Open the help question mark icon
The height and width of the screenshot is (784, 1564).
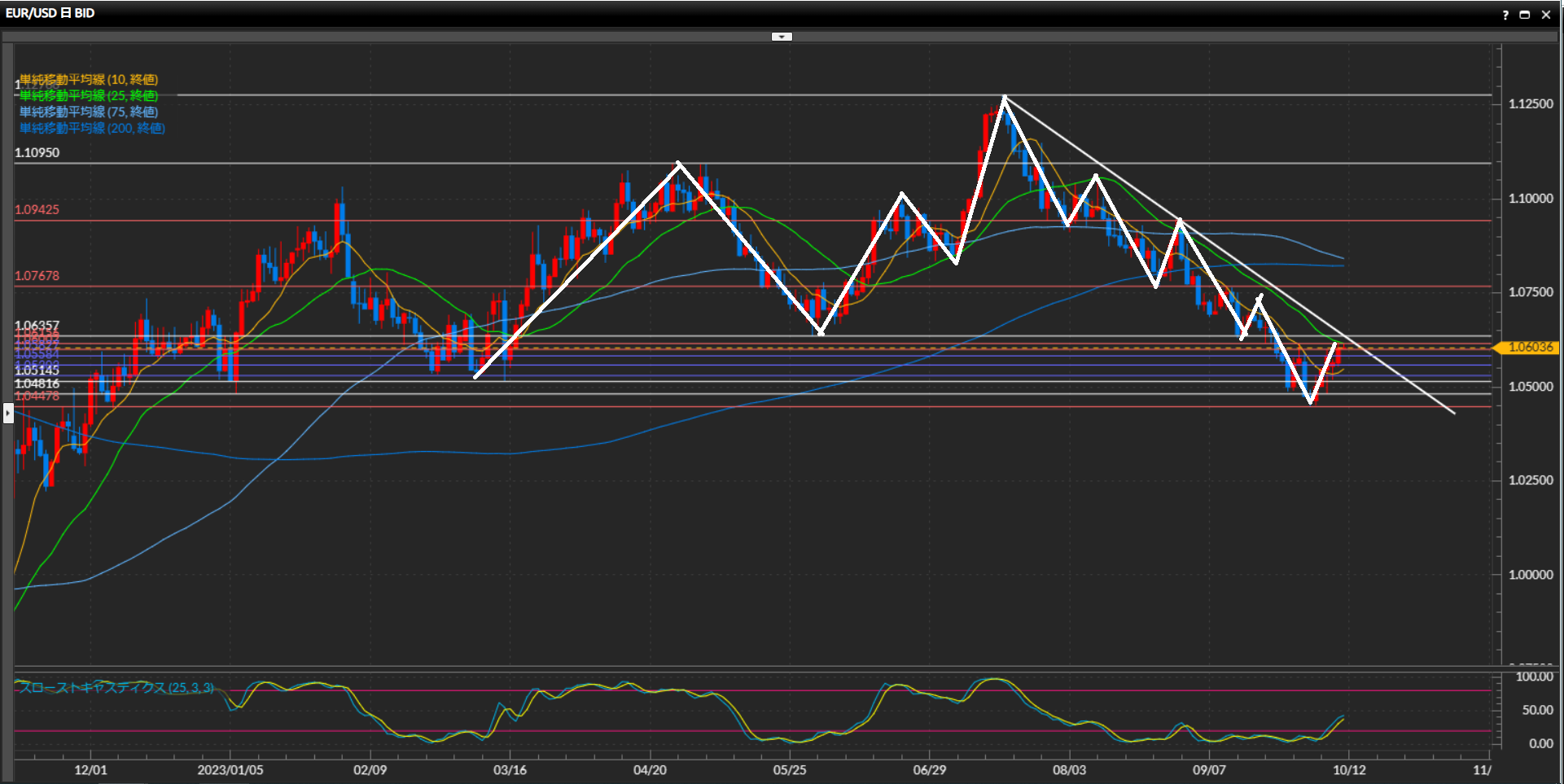(1505, 15)
